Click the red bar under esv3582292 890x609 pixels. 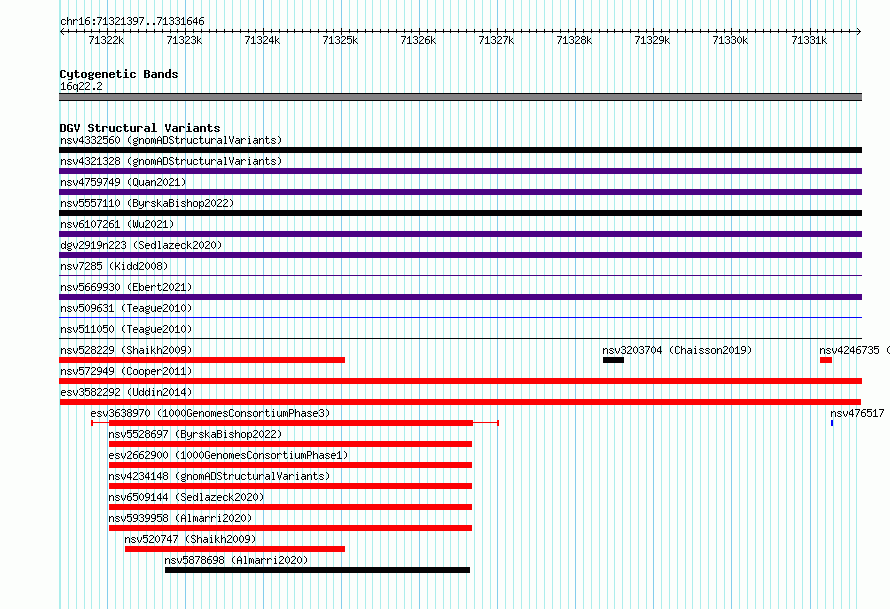coord(460,402)
